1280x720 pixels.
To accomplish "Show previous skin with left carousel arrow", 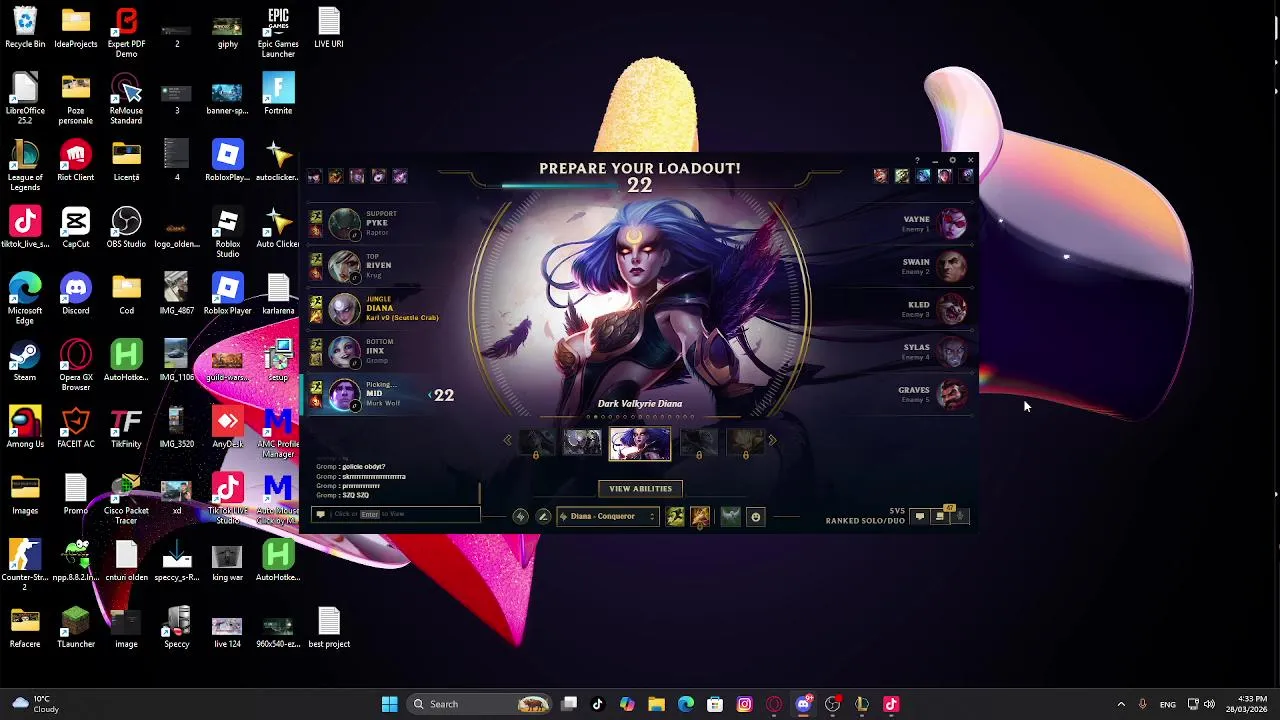I will pos(507,440).
